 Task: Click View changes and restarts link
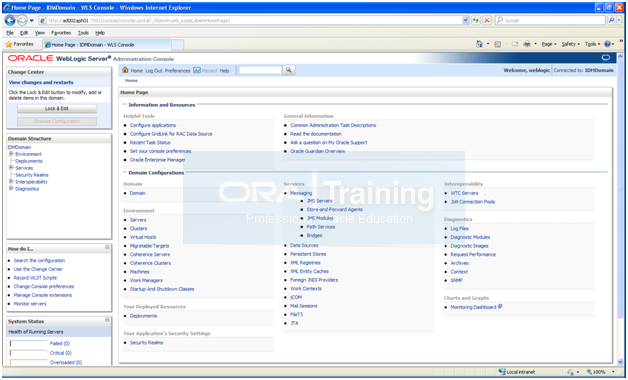(41, 82)
